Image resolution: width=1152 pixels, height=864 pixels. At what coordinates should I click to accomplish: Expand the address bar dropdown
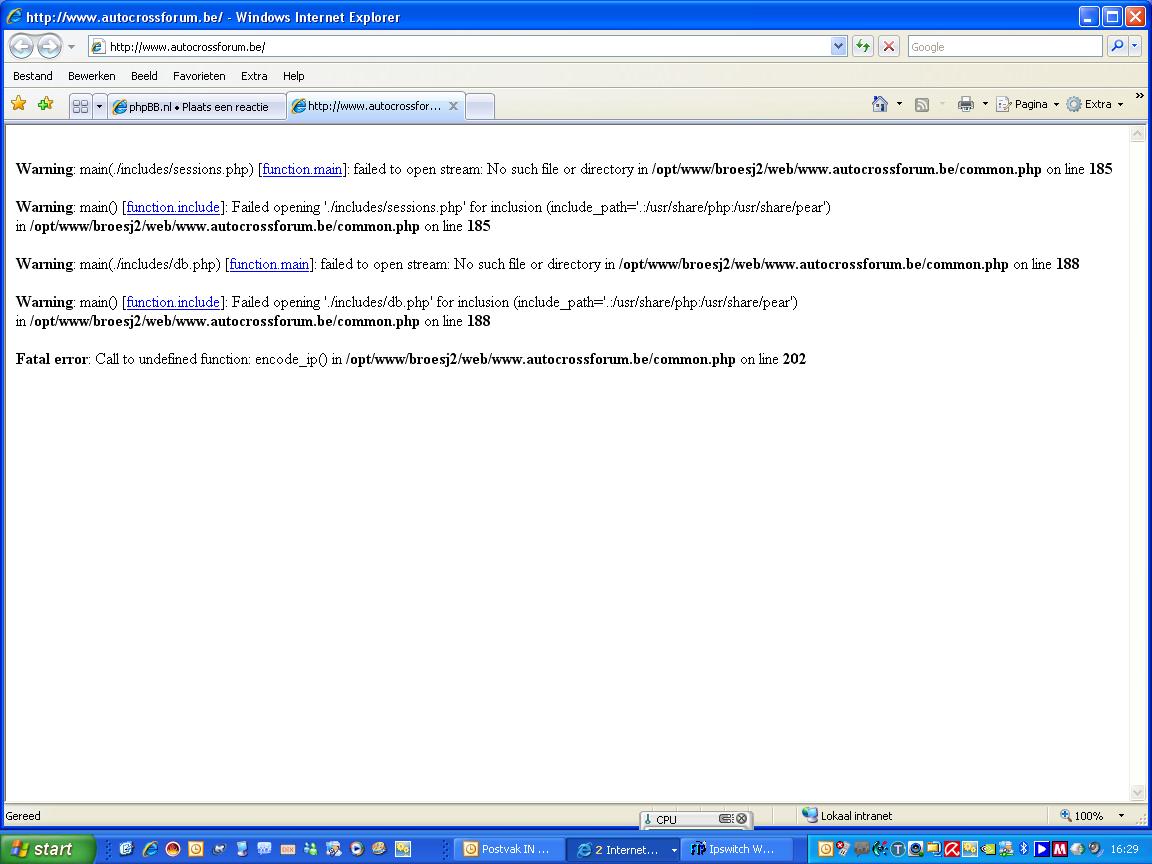point(839,46)
